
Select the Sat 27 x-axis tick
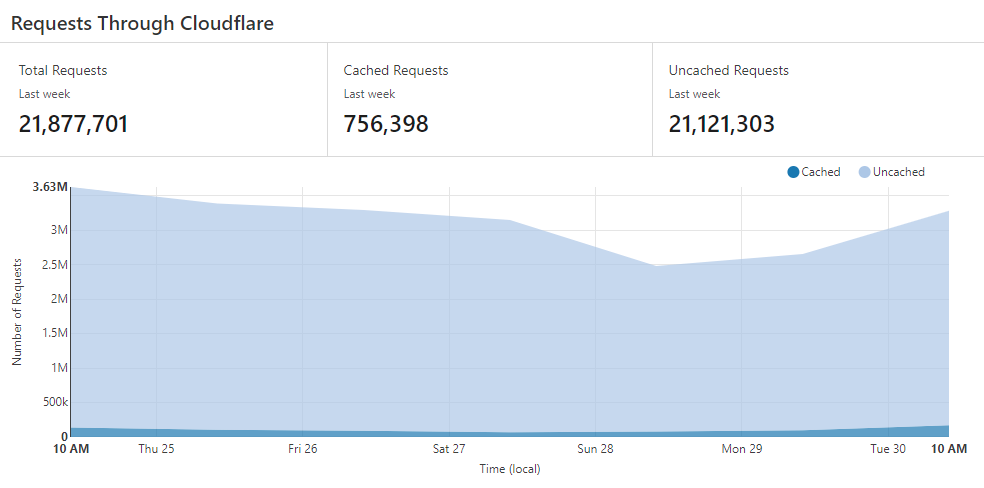tap(449, 449)
